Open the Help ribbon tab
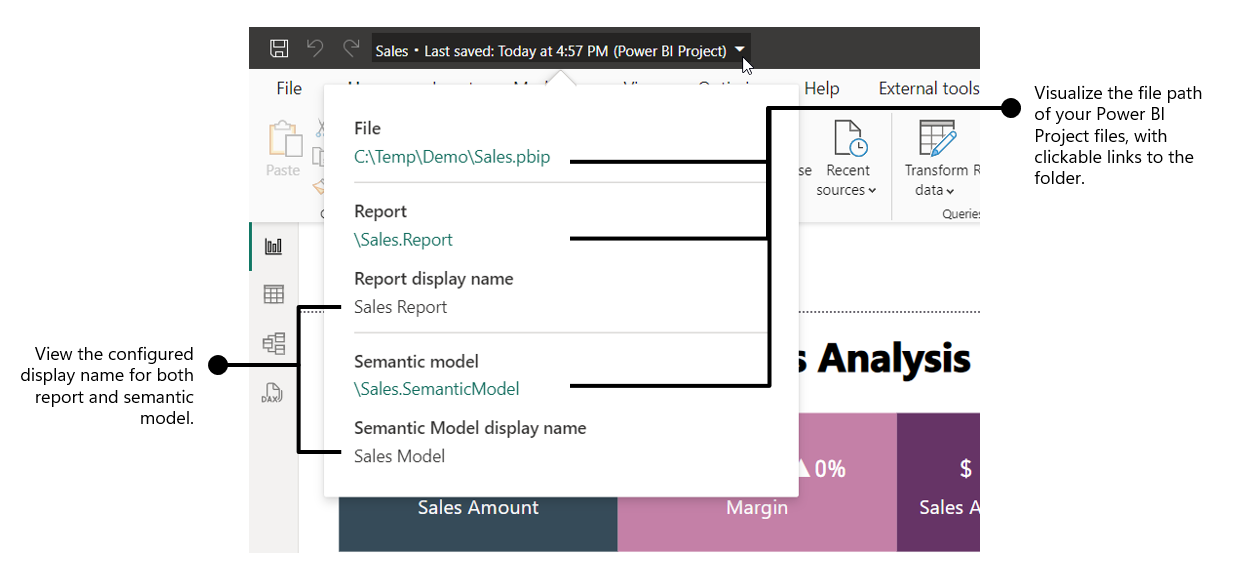This screenshot has height=573, width=1248. click(821, 89)
